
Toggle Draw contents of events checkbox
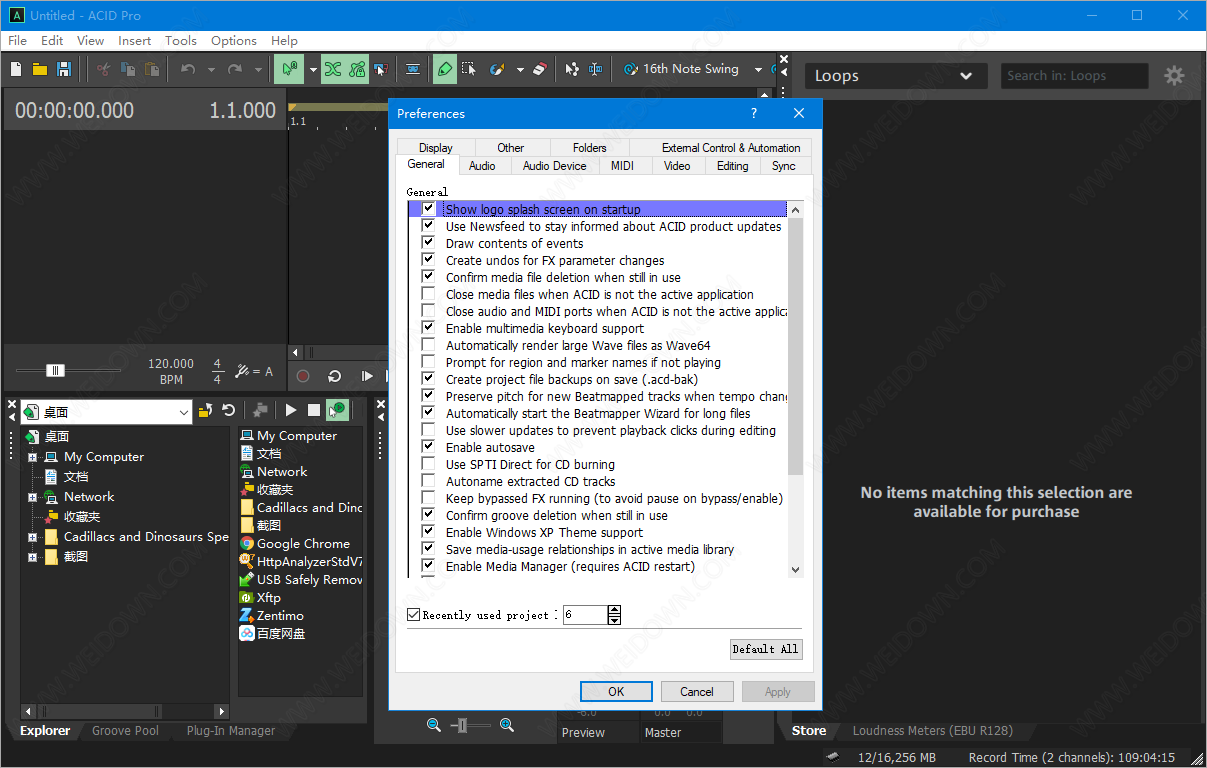pyautogui.click(x=428, y=243)
